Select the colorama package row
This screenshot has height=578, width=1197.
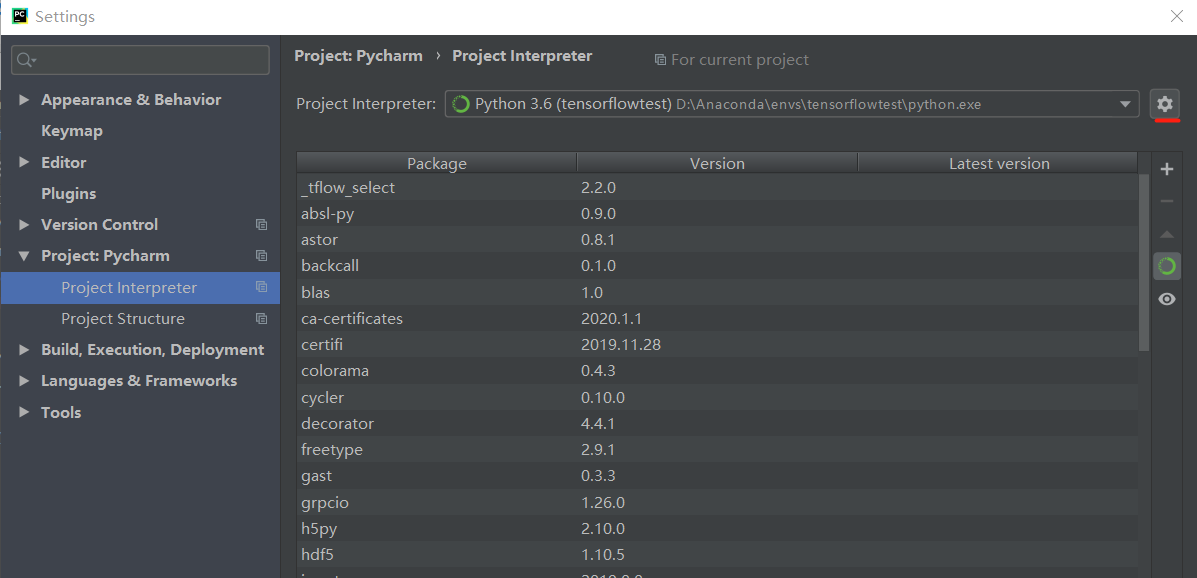[x=717, y=371]
